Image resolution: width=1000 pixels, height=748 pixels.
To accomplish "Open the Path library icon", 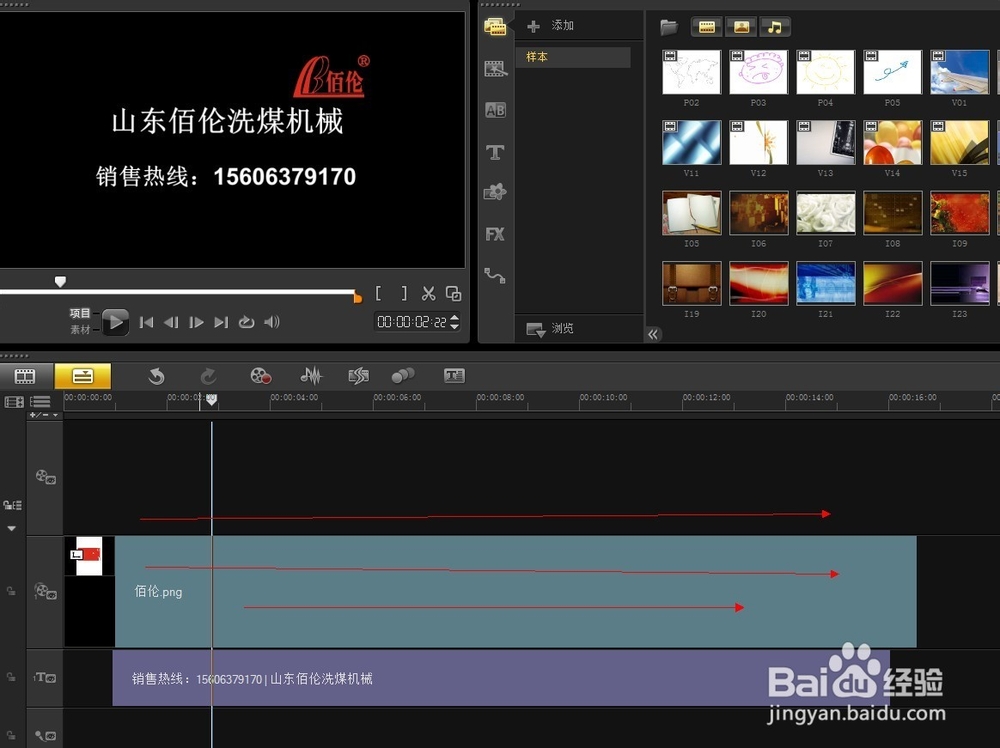I will point(495,275).
